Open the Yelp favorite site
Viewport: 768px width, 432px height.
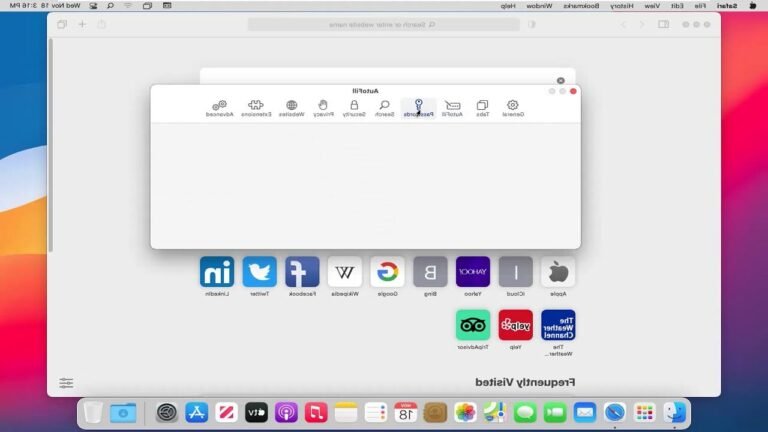[515, 325]
